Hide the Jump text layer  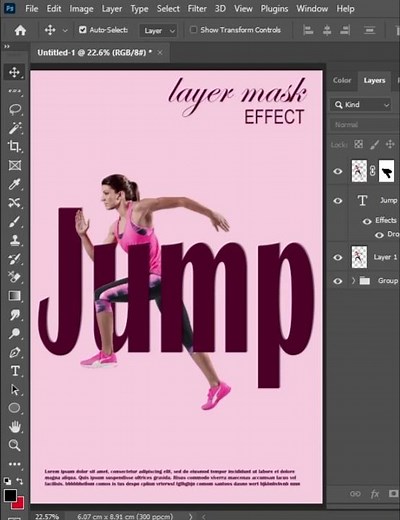point(338,201)
